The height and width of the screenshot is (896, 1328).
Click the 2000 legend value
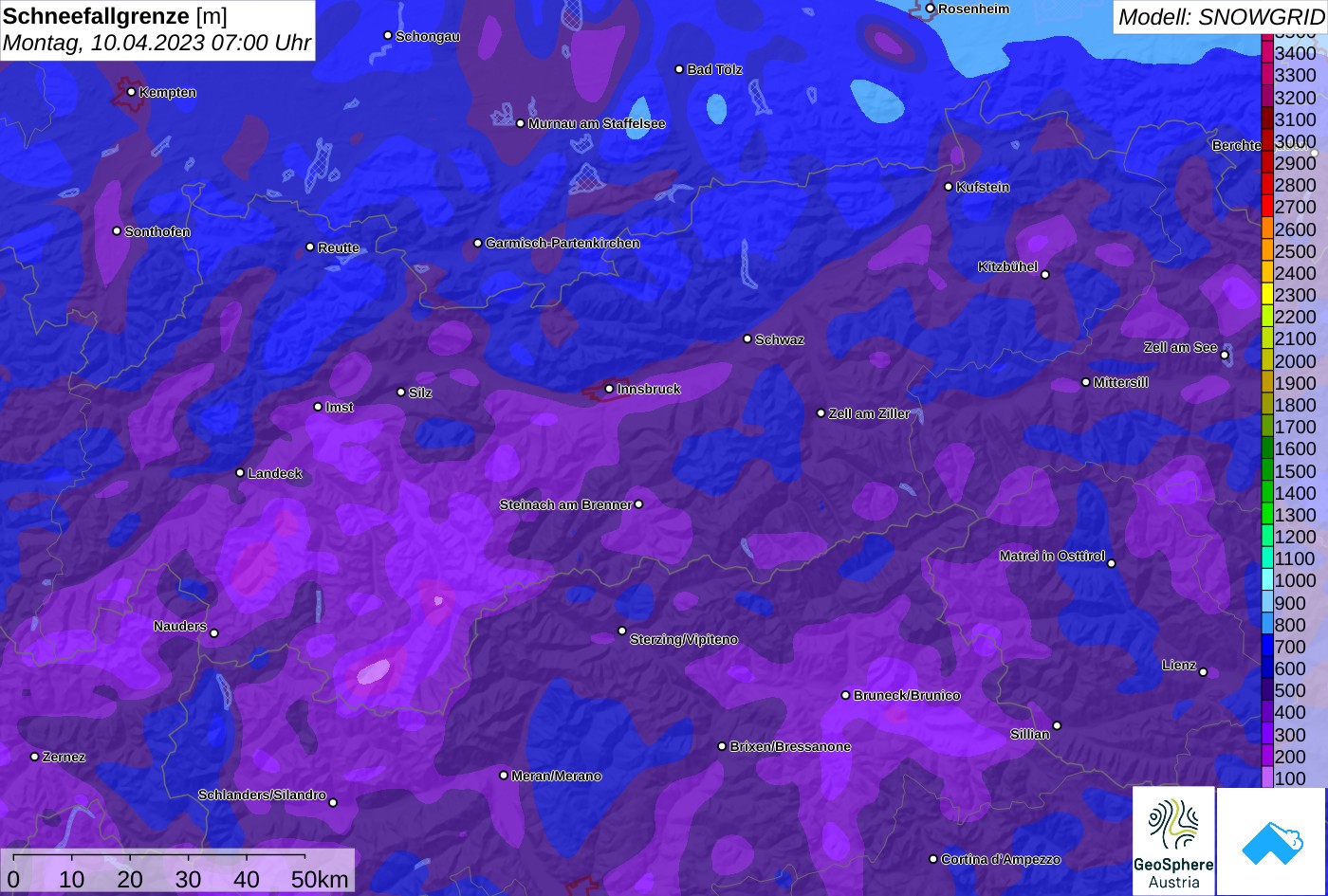click(x=1296, y=361)
